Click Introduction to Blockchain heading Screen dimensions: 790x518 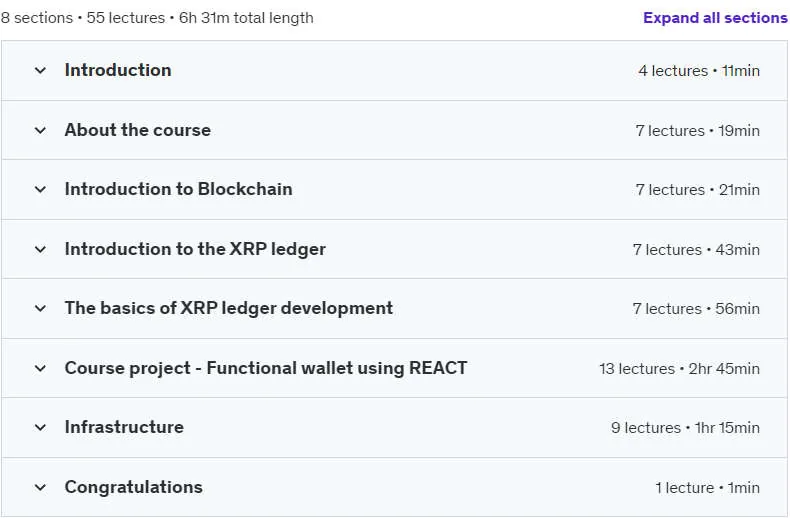pos(178,189)
